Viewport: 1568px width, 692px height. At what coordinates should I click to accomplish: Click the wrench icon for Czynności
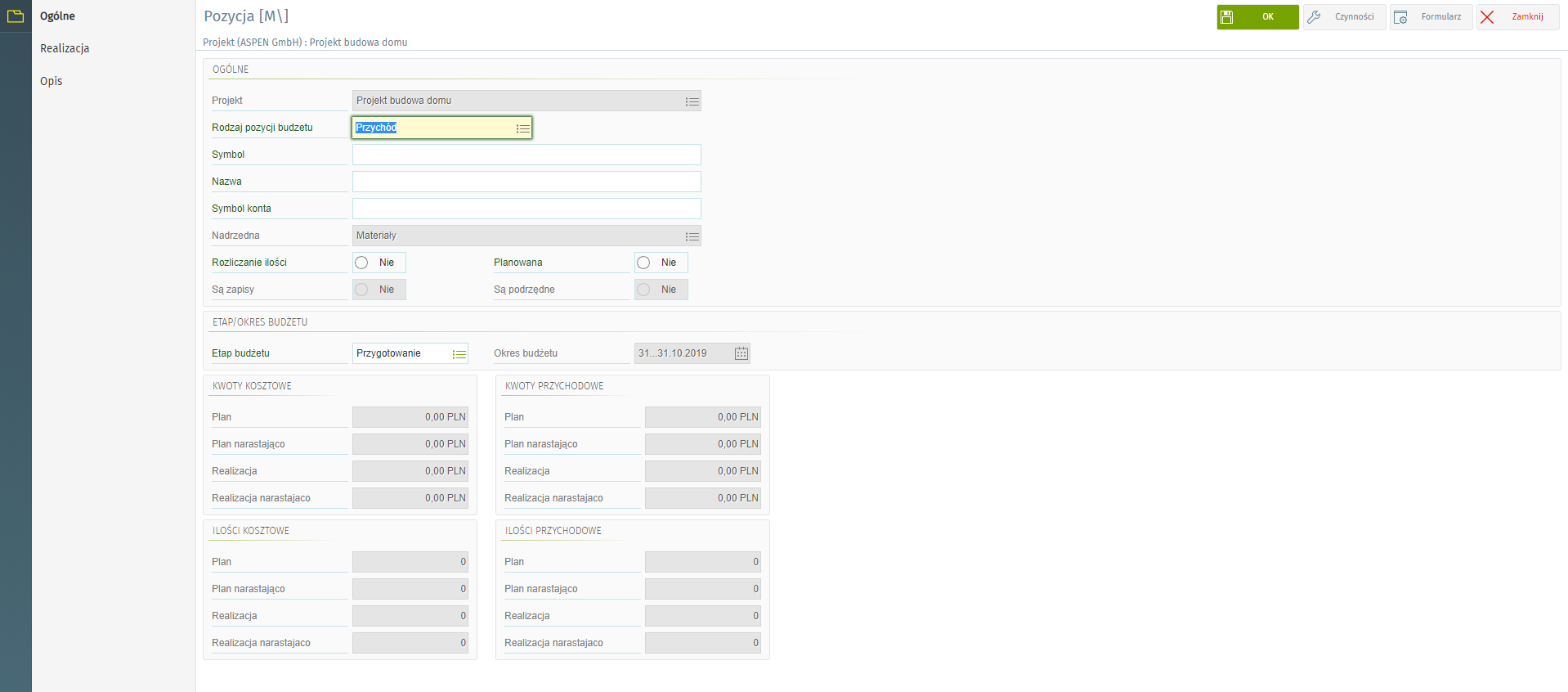pos(1315,17)
